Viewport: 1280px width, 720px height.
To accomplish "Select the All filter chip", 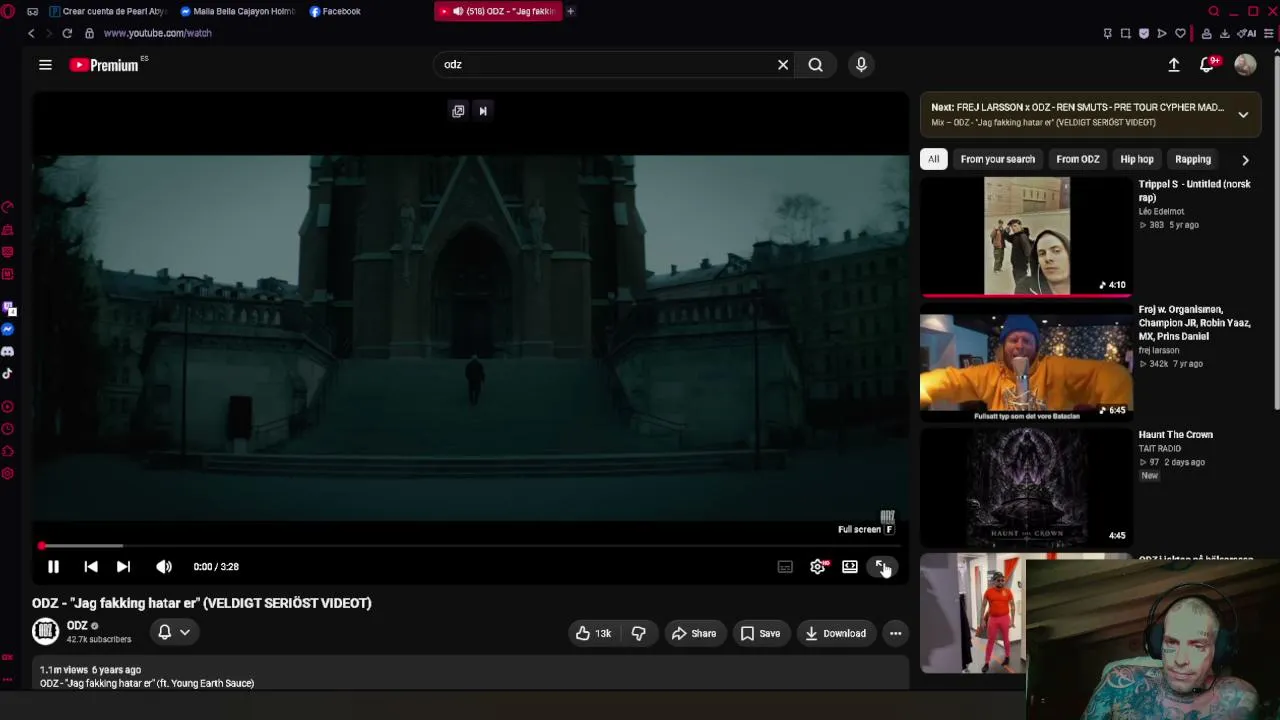I will tap(933, 159).
